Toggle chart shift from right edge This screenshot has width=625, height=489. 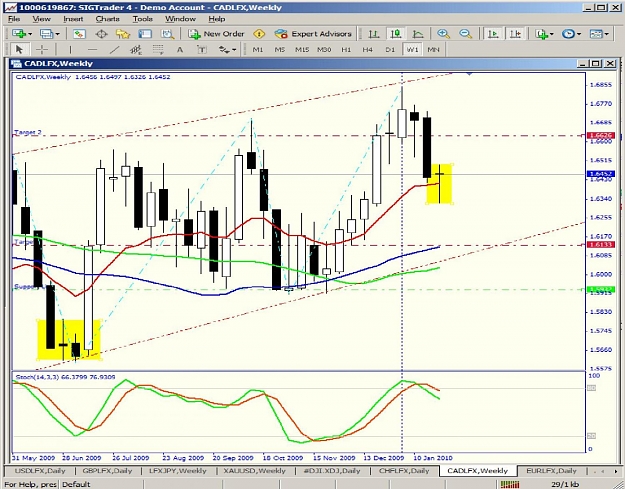[x=515, y=34]
